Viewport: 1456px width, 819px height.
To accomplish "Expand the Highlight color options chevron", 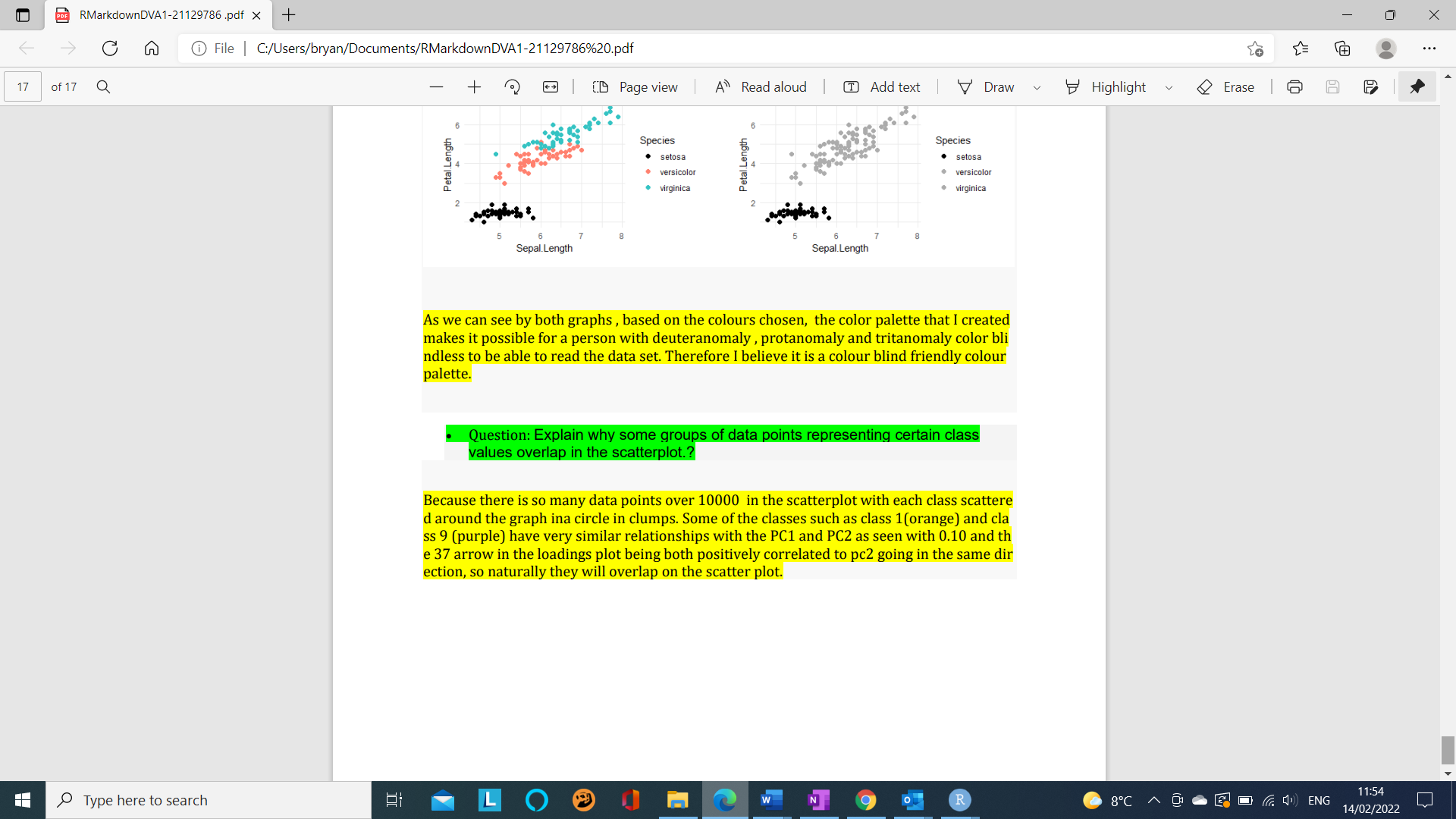I will tap(1168, 87).
